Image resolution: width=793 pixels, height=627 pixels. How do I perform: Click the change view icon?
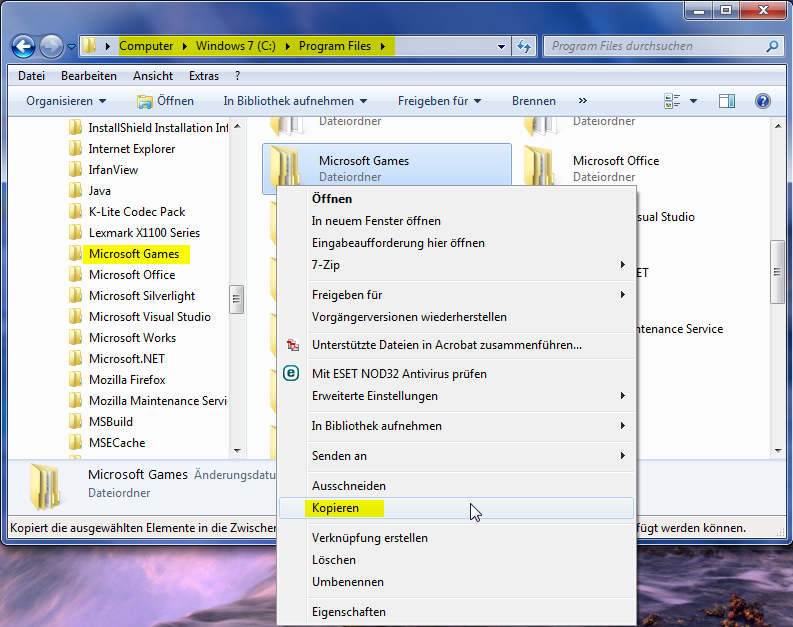(672, 101)
